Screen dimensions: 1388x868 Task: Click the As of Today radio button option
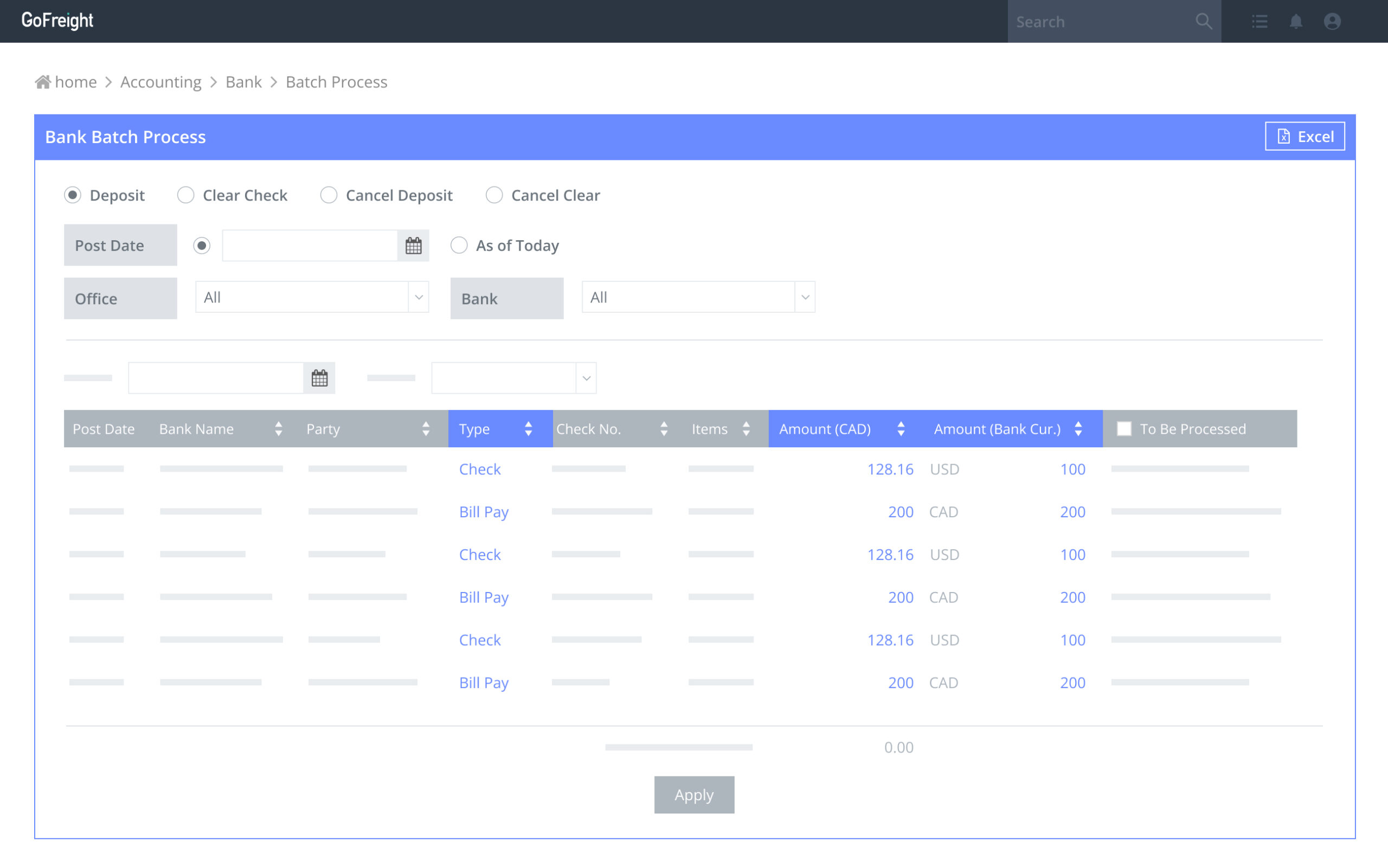point(459,244)
